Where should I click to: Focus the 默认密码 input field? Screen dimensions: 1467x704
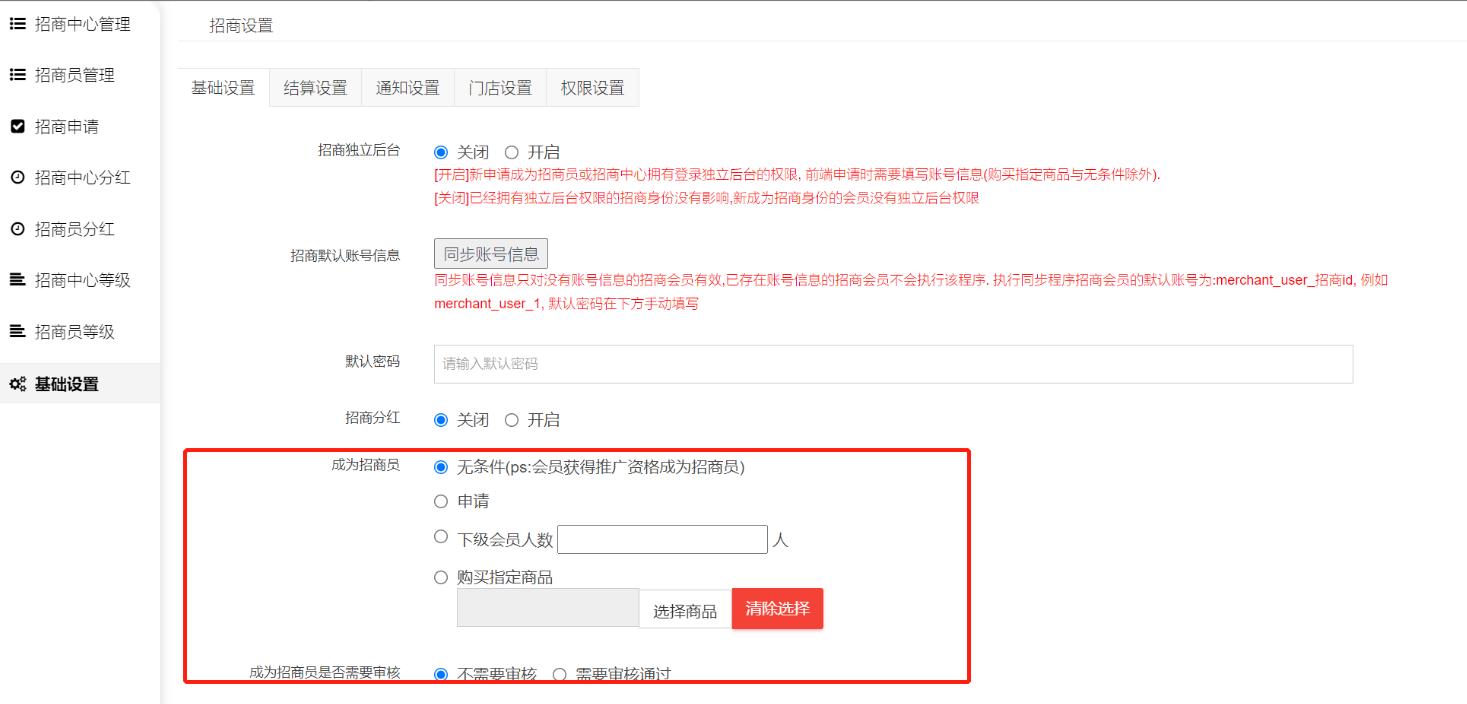[x=892, y=364]
